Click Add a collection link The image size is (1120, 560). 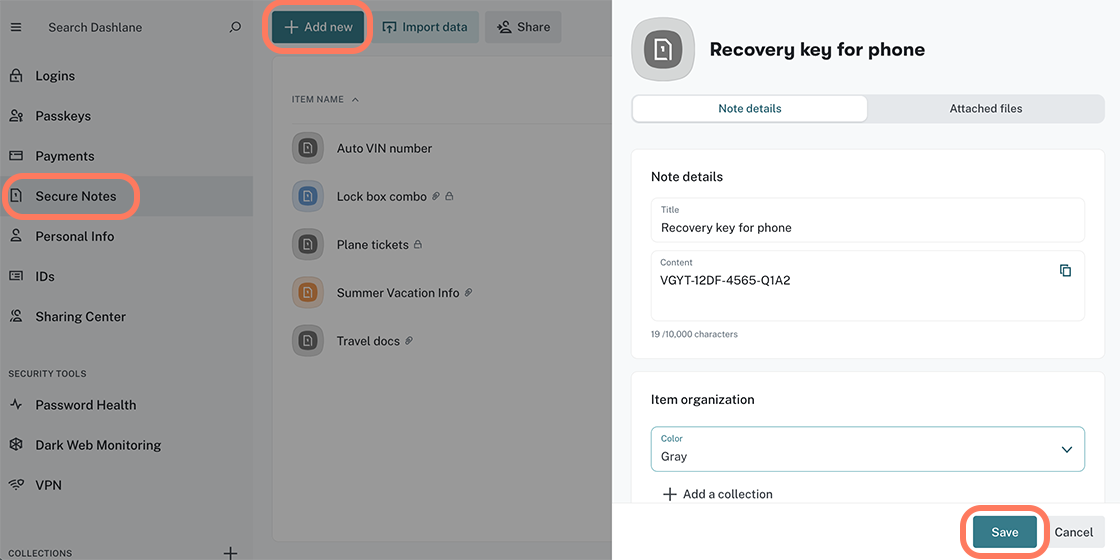(x=718, y=494)
